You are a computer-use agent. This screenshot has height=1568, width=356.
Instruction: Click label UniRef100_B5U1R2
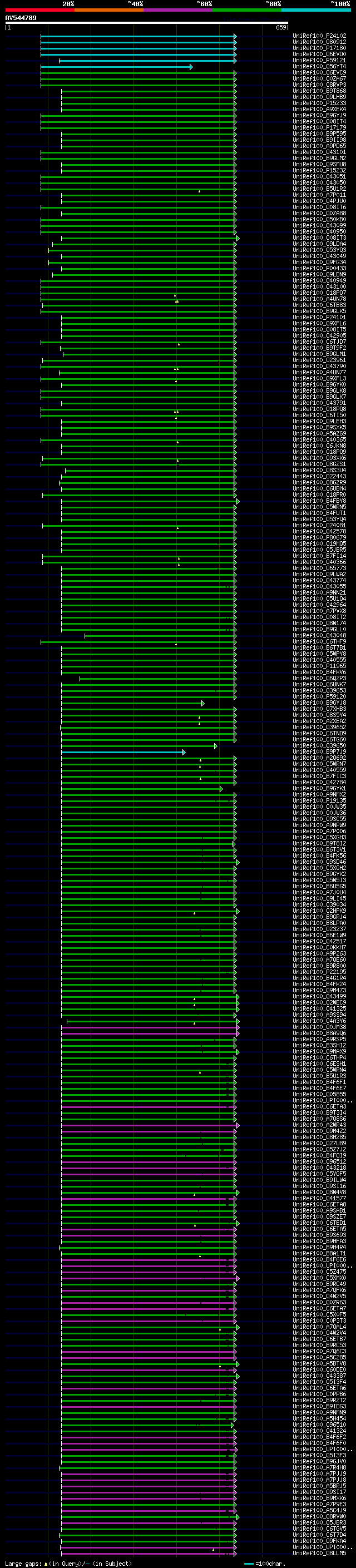pos(319,189)
